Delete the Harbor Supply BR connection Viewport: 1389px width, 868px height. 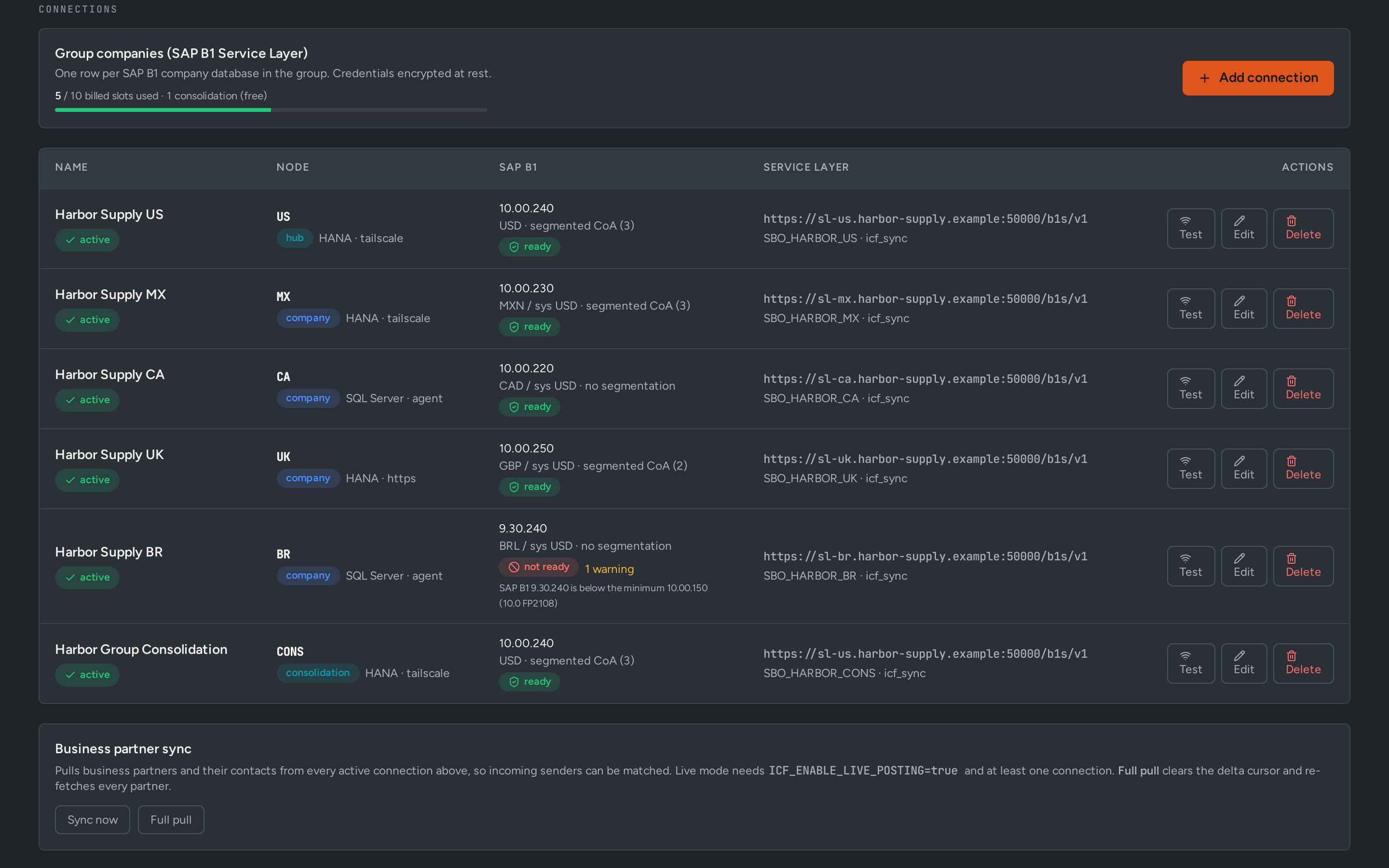coord(1303,566)
